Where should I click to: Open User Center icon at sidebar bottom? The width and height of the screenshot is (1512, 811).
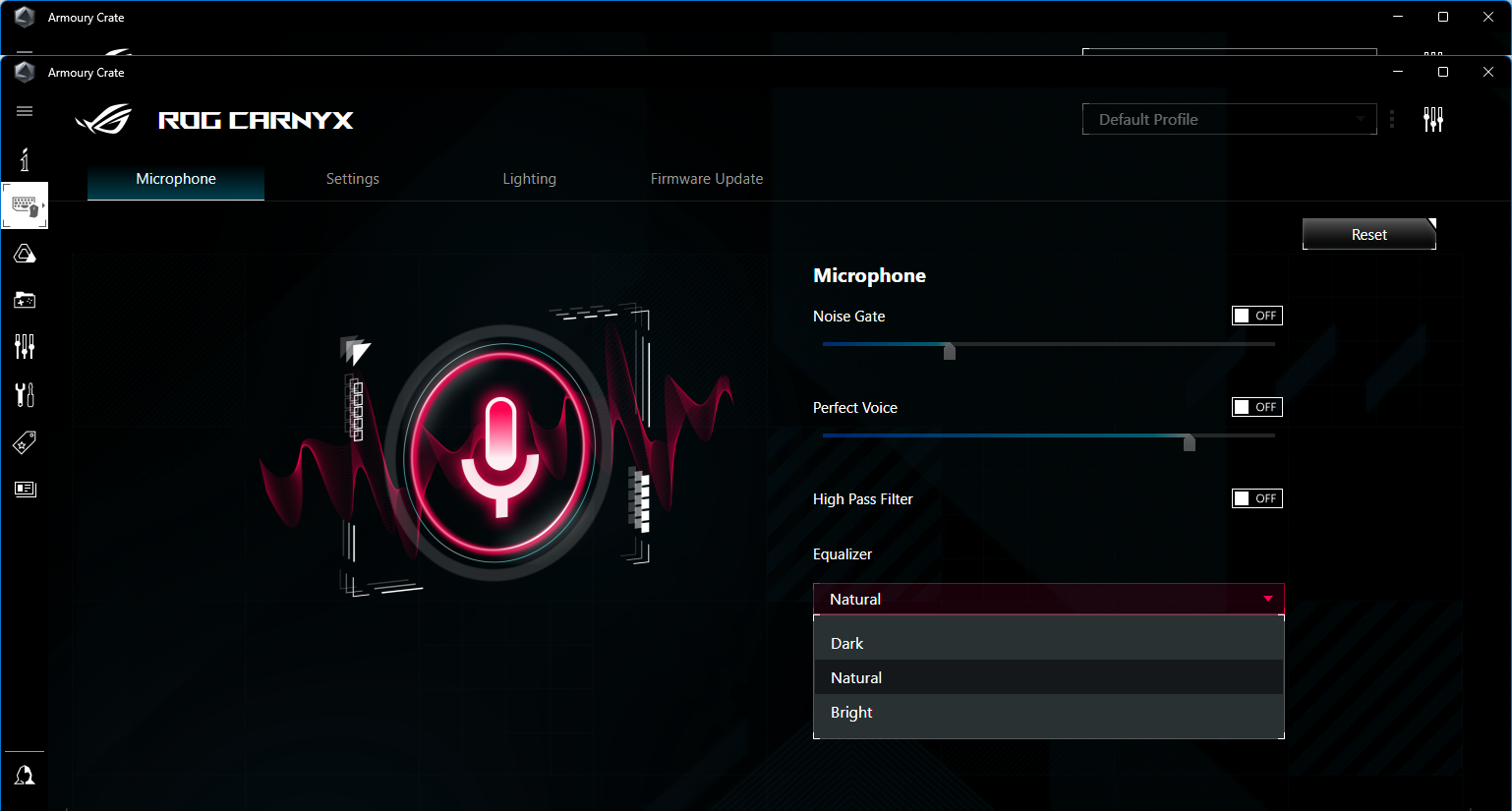click(25, 776)
